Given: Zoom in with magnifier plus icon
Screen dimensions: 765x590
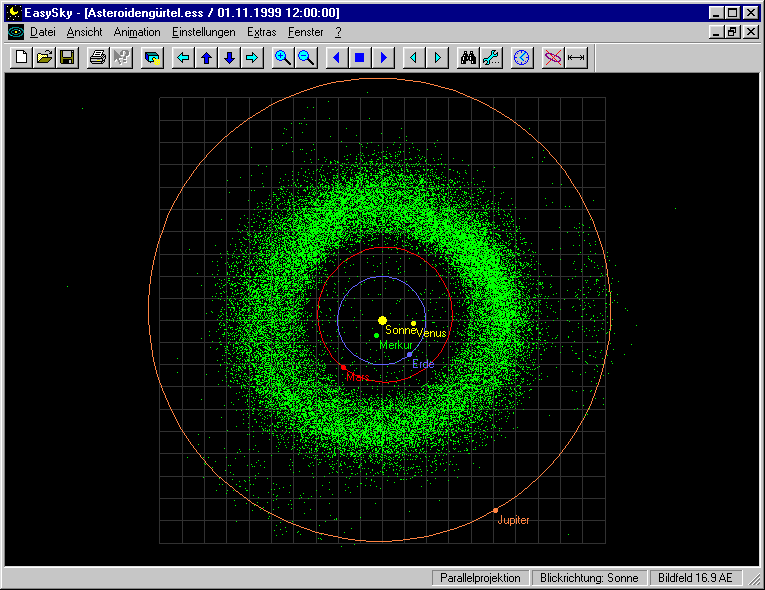Looking at the screenshot, I should (283, 58).
